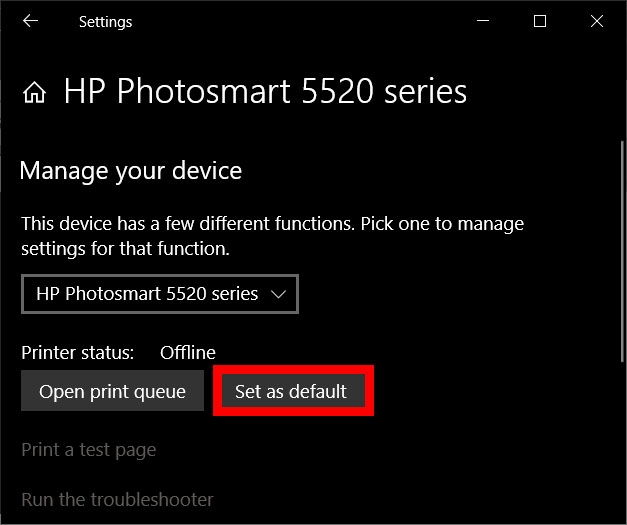Select the Manage your device heading
The width and height of the screenshot is (627, 525).
(130, 170)
